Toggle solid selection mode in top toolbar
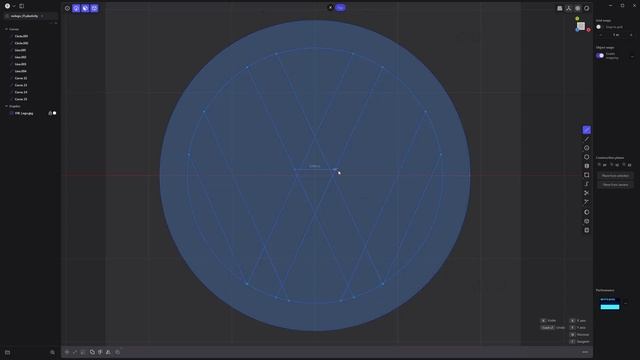This screenshot has height=360, width=640. tap(94, 8)
